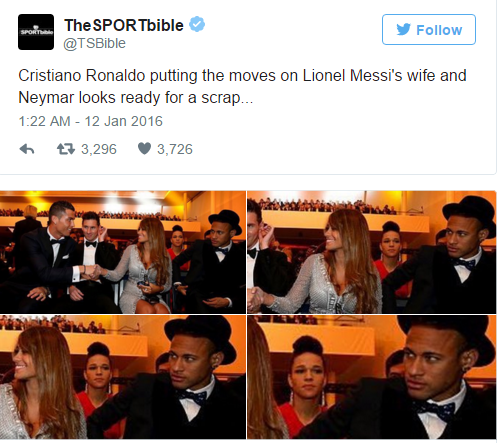The image size is (498, 443).
Task: Visit the @TSBible handle link
Action: pyautogui.click(x=95, y=43)
